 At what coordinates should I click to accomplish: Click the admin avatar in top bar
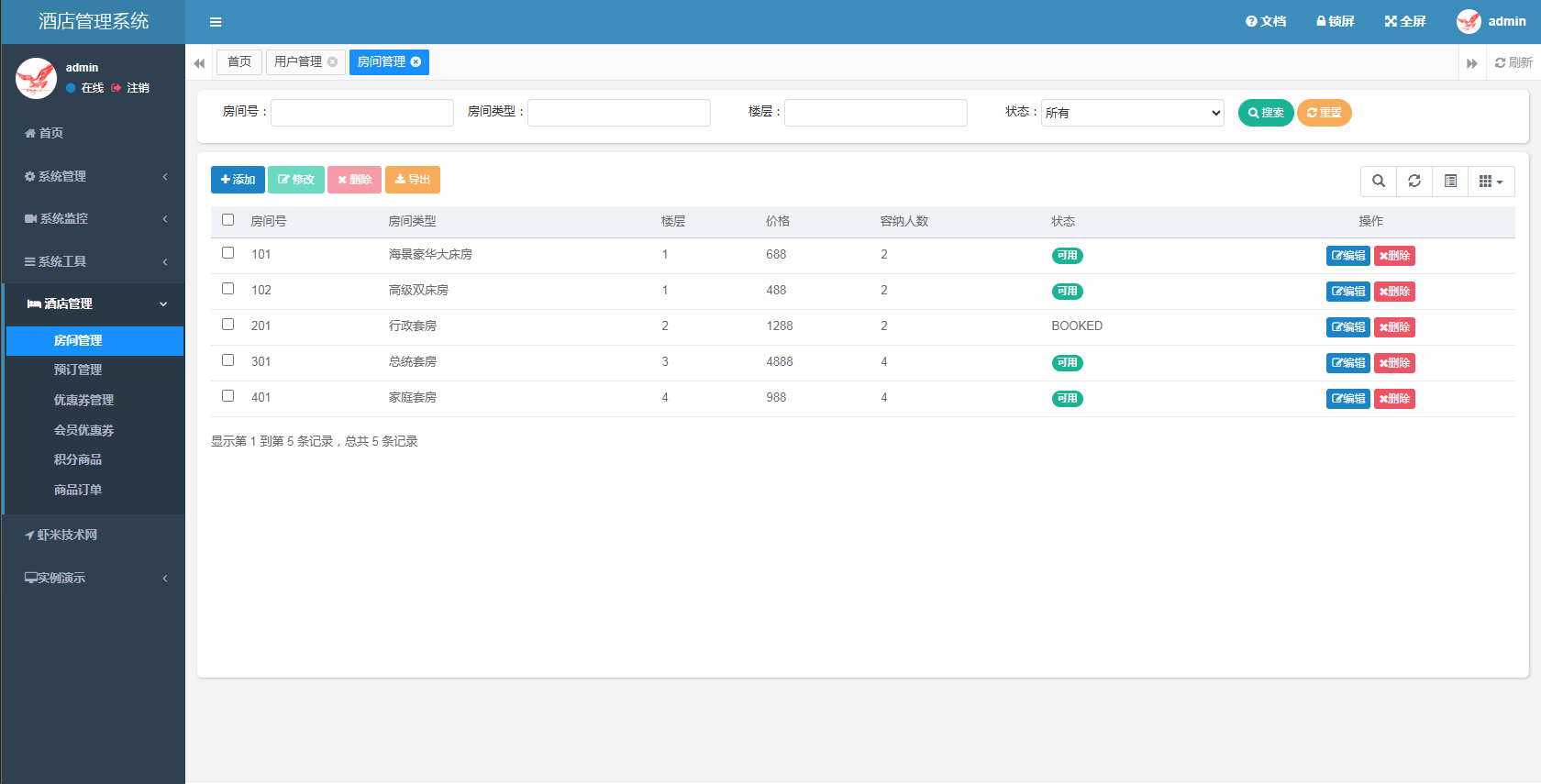tap(1469, 21)
